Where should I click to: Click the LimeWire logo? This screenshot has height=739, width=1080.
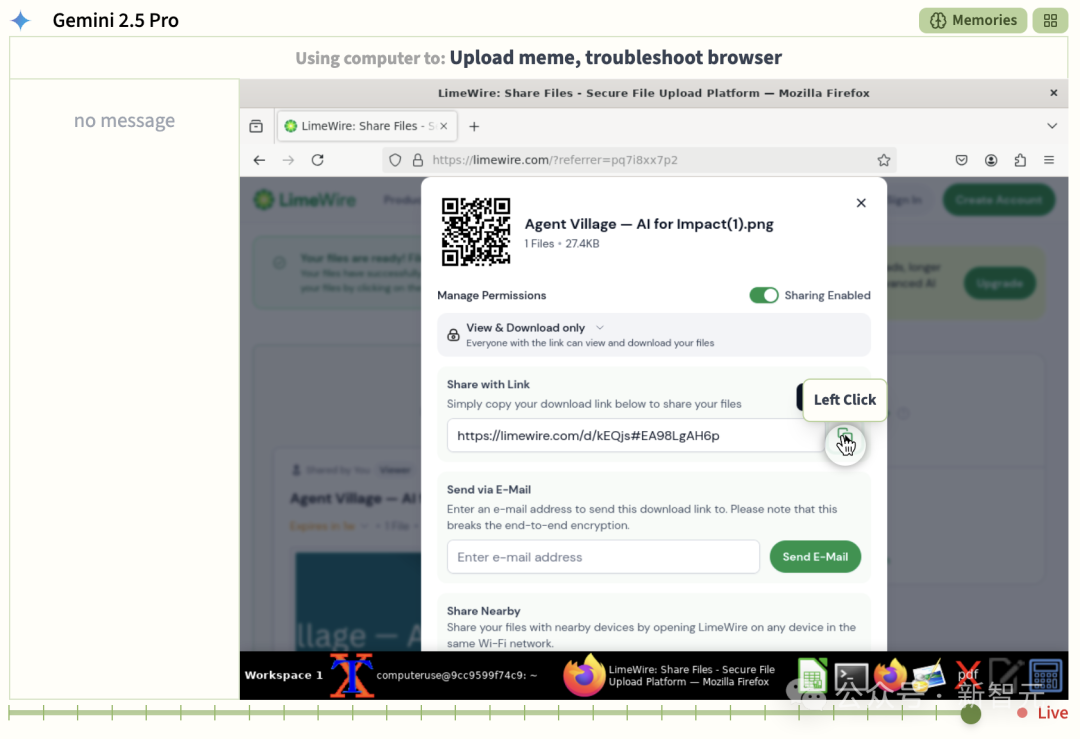click(305, 200)
